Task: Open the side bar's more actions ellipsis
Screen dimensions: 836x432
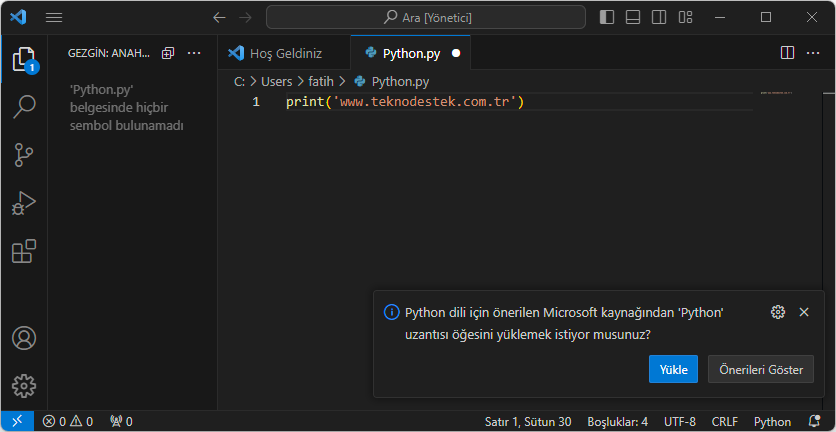Action: [194, 53]
